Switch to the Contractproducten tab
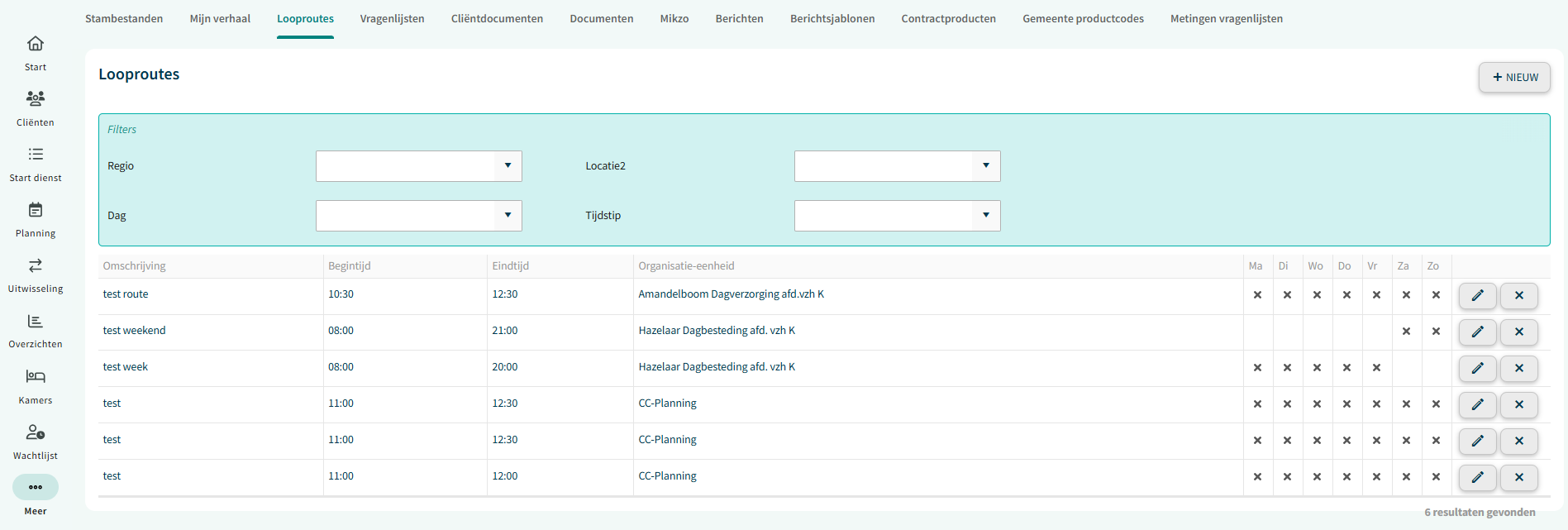1568x530 pixels. pos(949,19)
